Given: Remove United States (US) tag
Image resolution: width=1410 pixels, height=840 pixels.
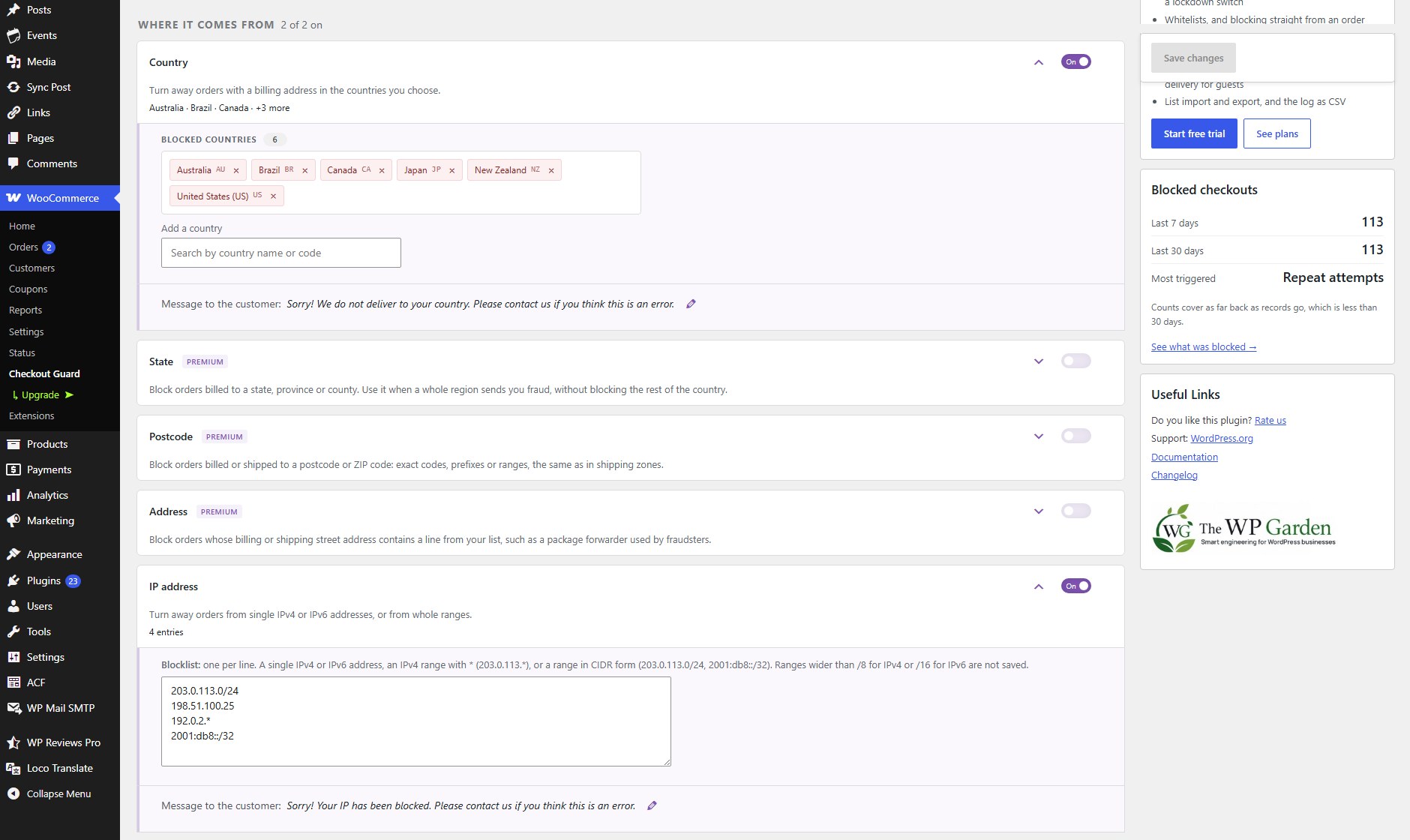Looking at the screenshot, I should 273,196.
